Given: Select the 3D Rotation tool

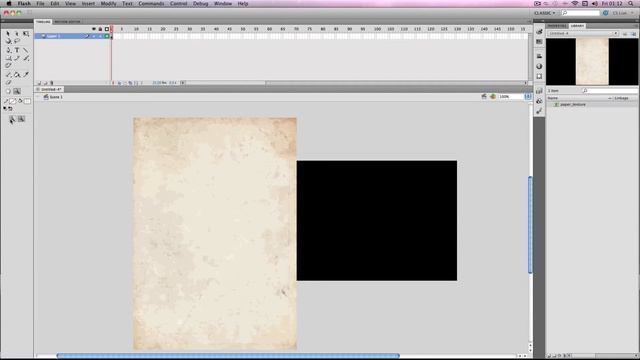Looking at the screenshot, I should click(8, 41).
